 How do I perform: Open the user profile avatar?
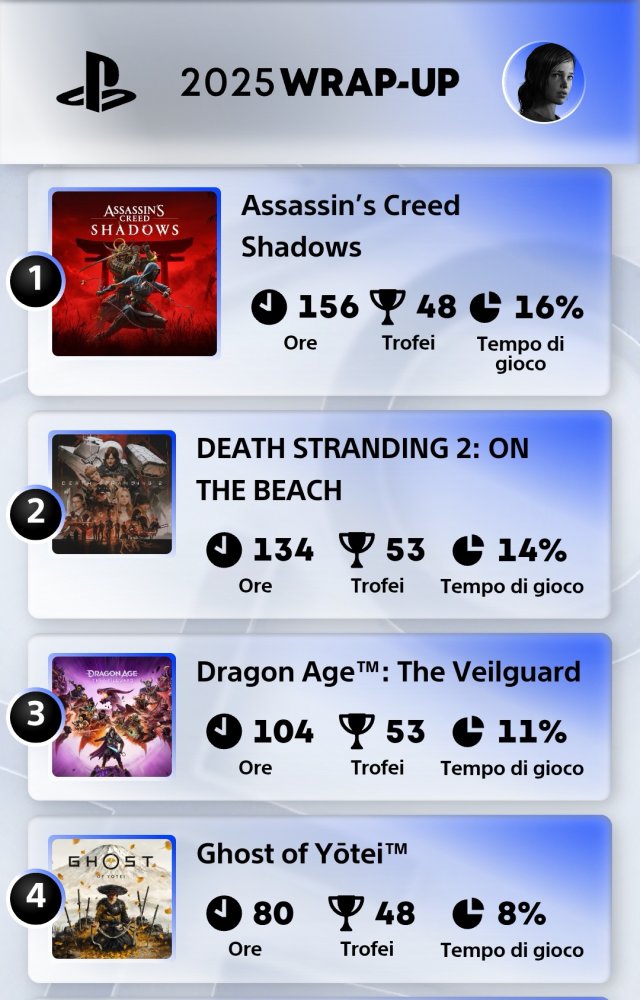pyautogui.click(x=543, y=83)
